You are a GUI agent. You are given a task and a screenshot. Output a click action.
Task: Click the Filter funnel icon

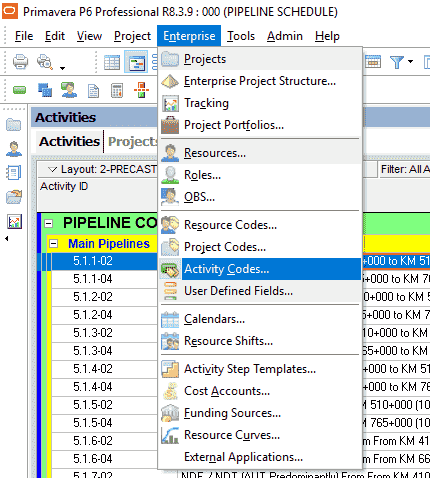[397, 62]
